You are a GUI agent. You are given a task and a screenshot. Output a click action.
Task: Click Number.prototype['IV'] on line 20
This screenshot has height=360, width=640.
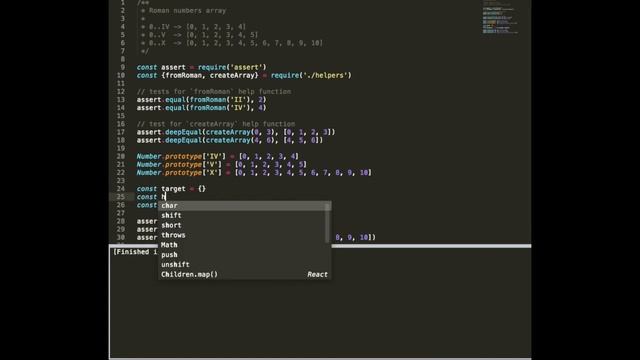coord(181,156)
